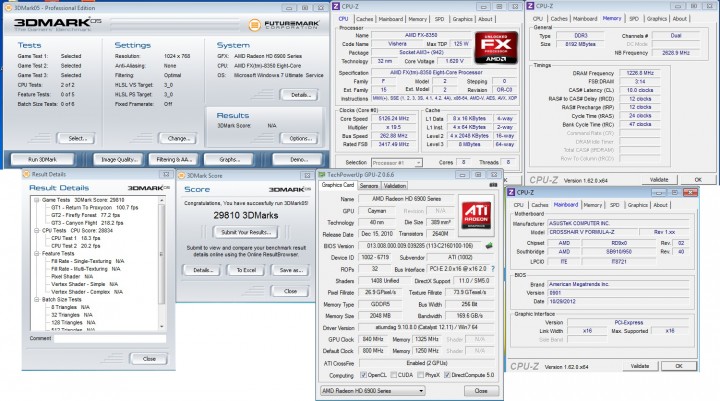This screenshot has width=720, height=401.
Task: Click Details... in the 3DMark Score window
Action: point(202,270)
